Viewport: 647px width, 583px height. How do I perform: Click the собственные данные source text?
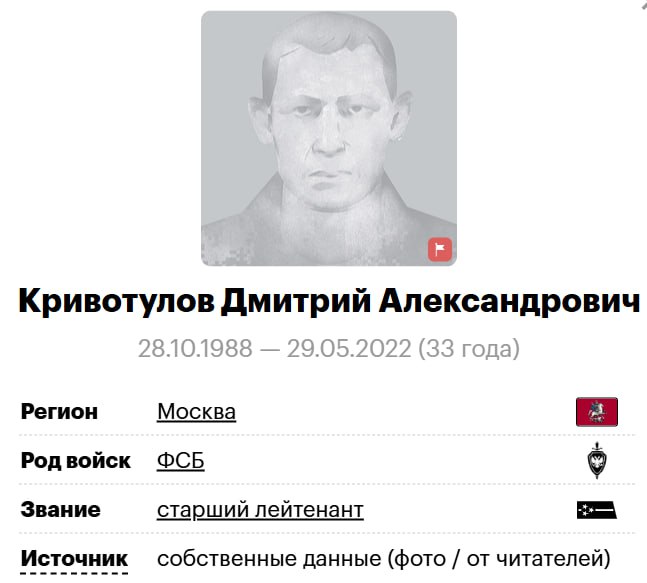point(269,559)
